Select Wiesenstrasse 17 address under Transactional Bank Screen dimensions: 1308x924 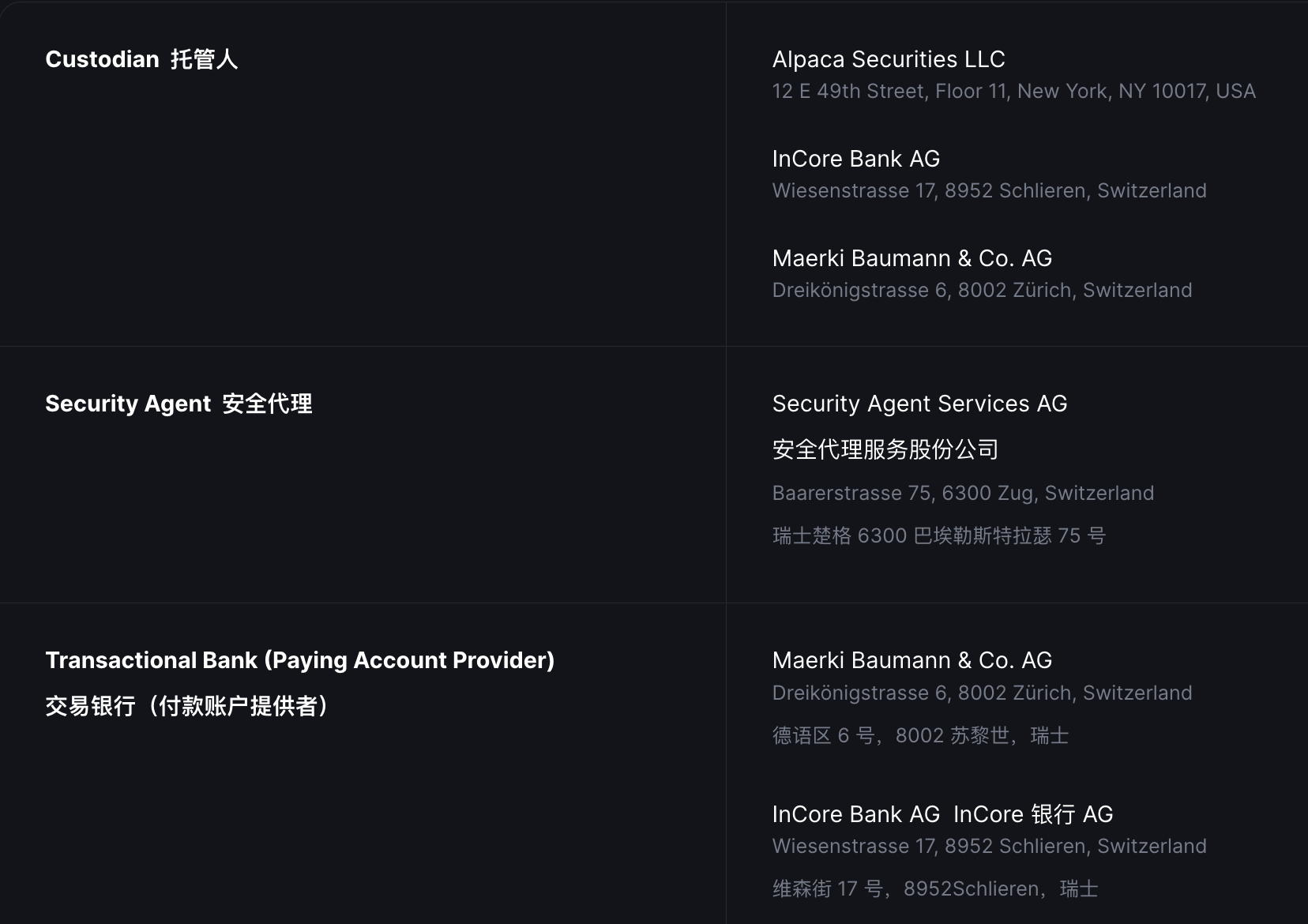[x=990, y=847]
